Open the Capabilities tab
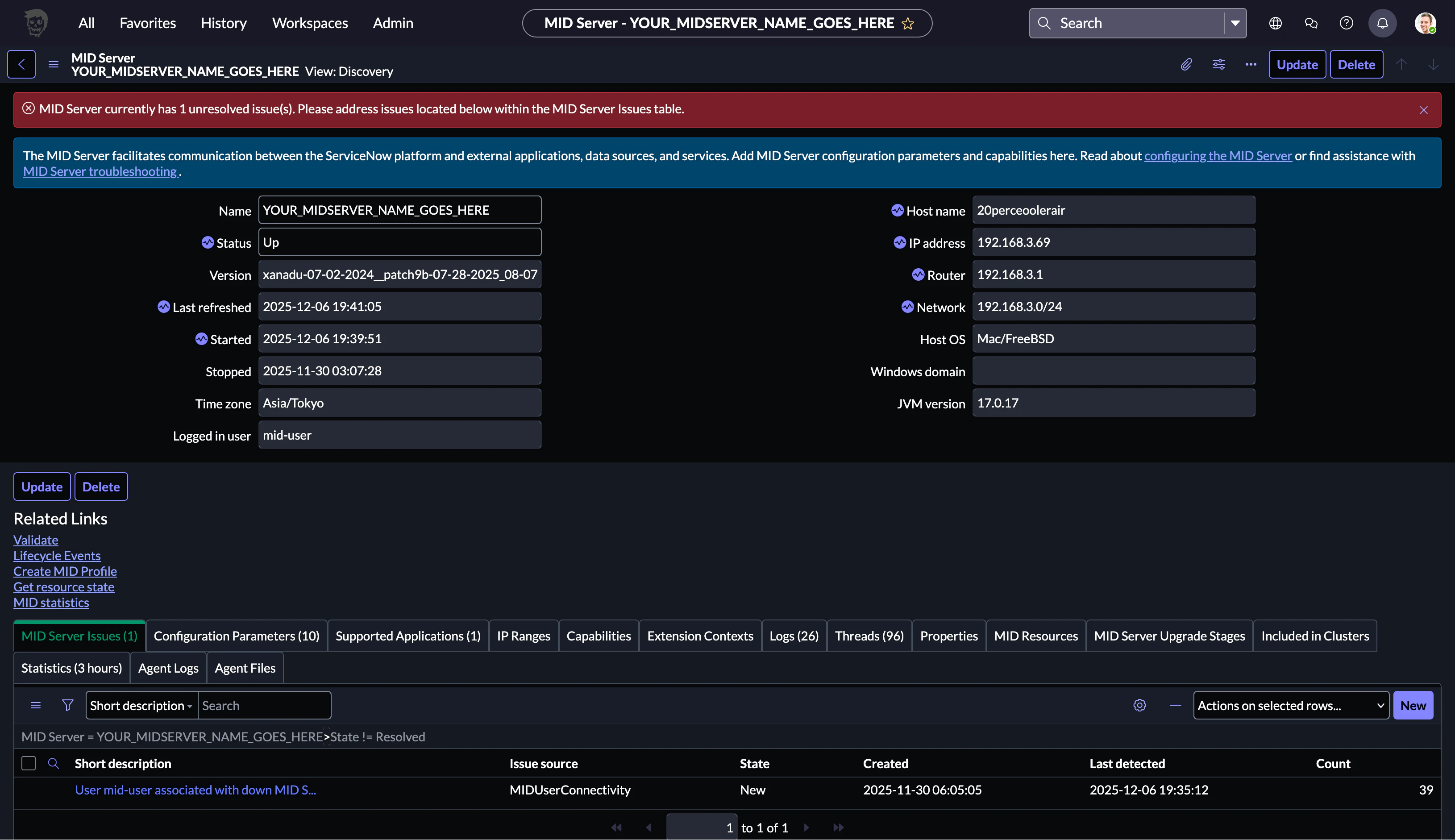The width and height of the screenshot is (1455, 840). (598, 636)
